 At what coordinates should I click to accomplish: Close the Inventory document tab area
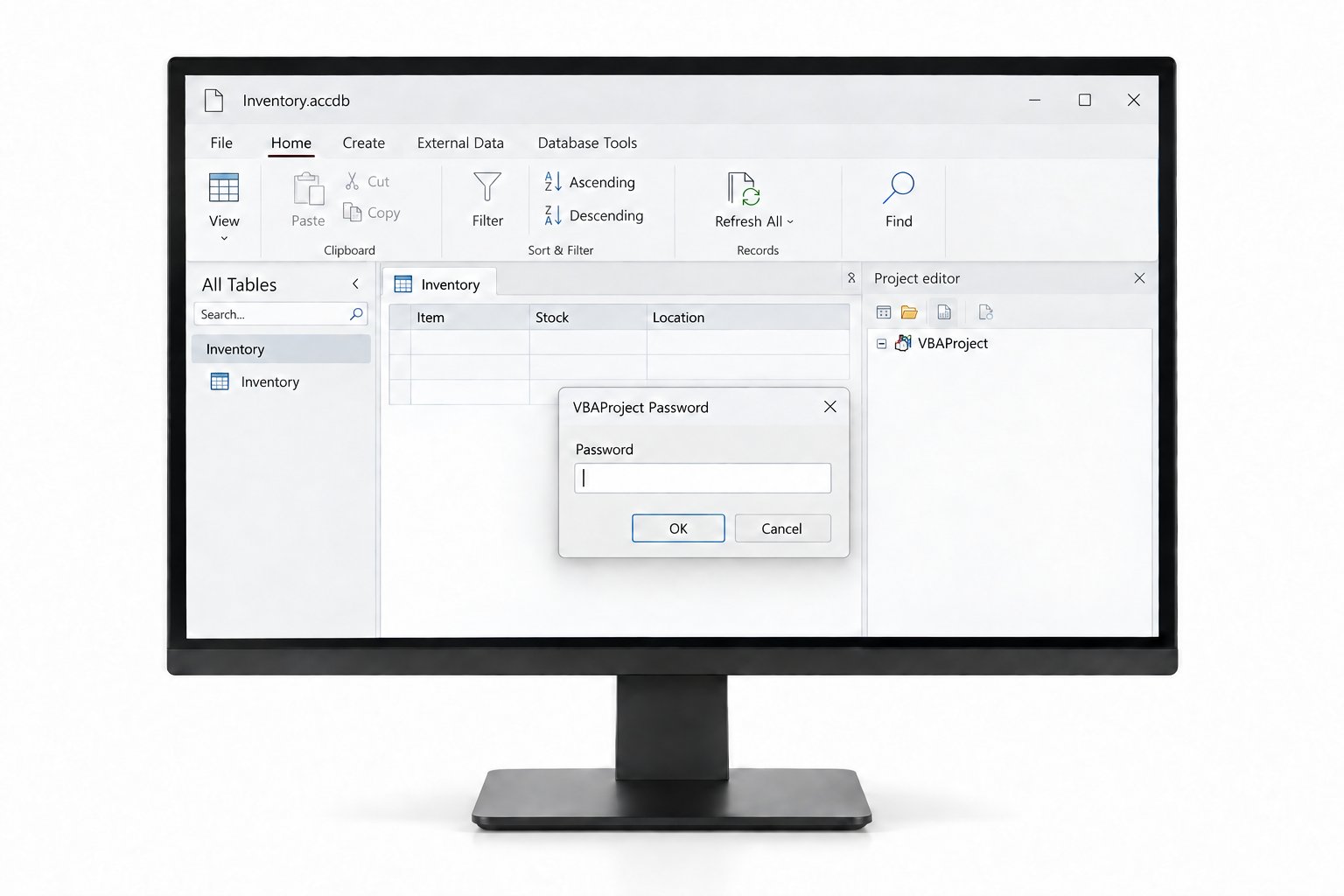(851, 277)
